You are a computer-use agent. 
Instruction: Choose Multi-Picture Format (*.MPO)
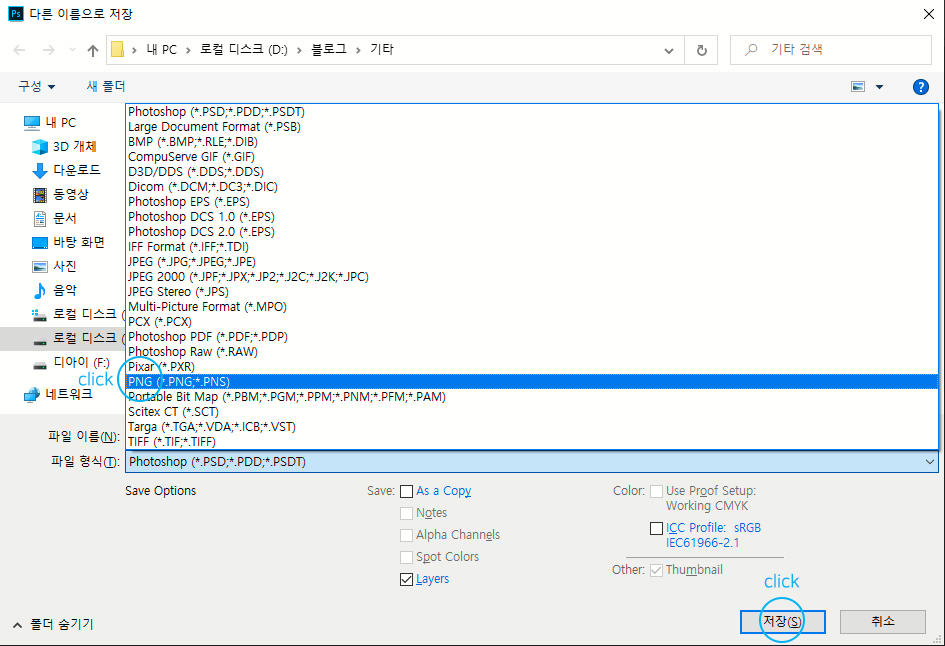532,307
